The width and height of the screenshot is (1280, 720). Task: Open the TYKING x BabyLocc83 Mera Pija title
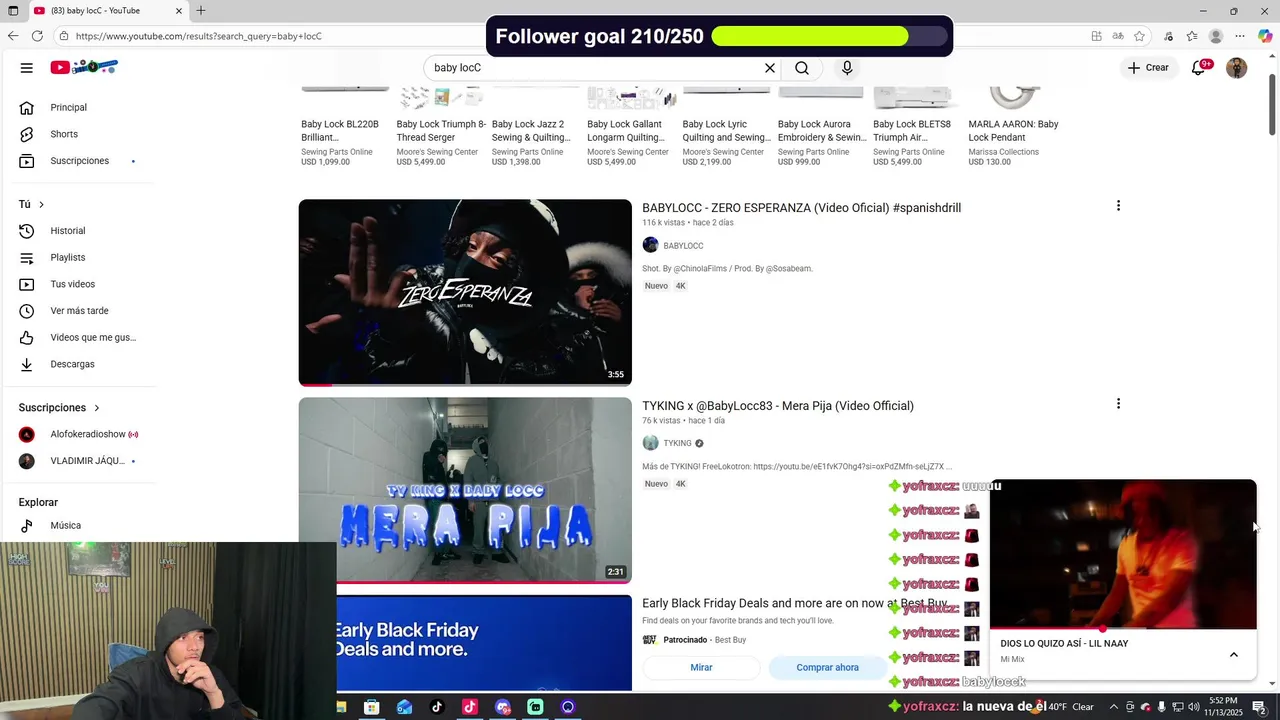778,406
